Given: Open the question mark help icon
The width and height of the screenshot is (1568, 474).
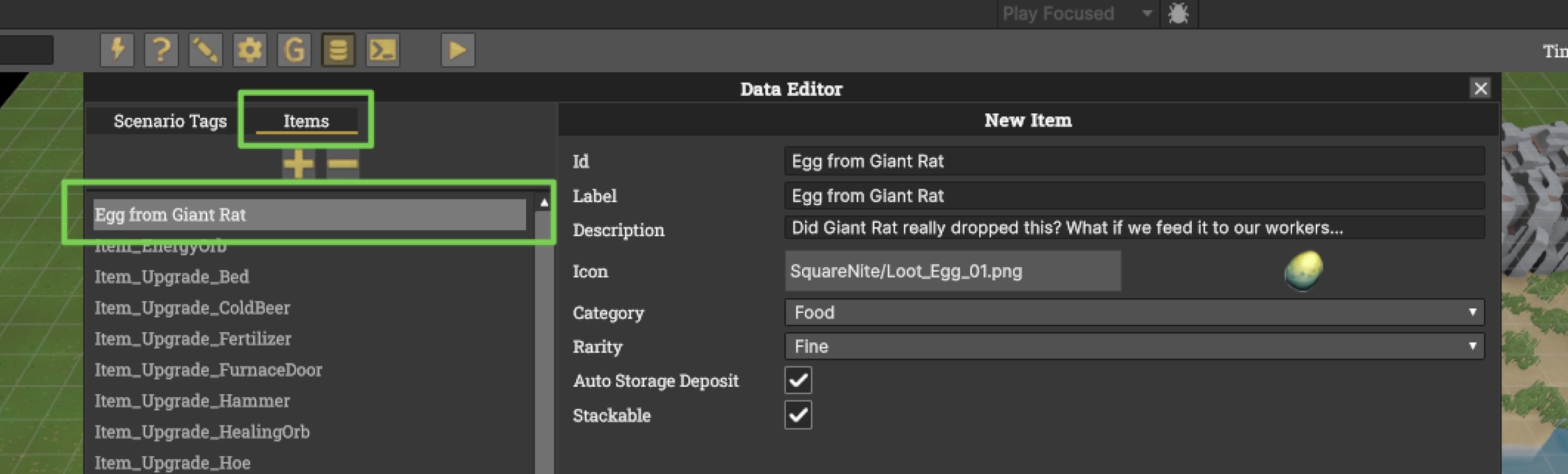Looking at the screenshot, I should [x=161, y=50].
